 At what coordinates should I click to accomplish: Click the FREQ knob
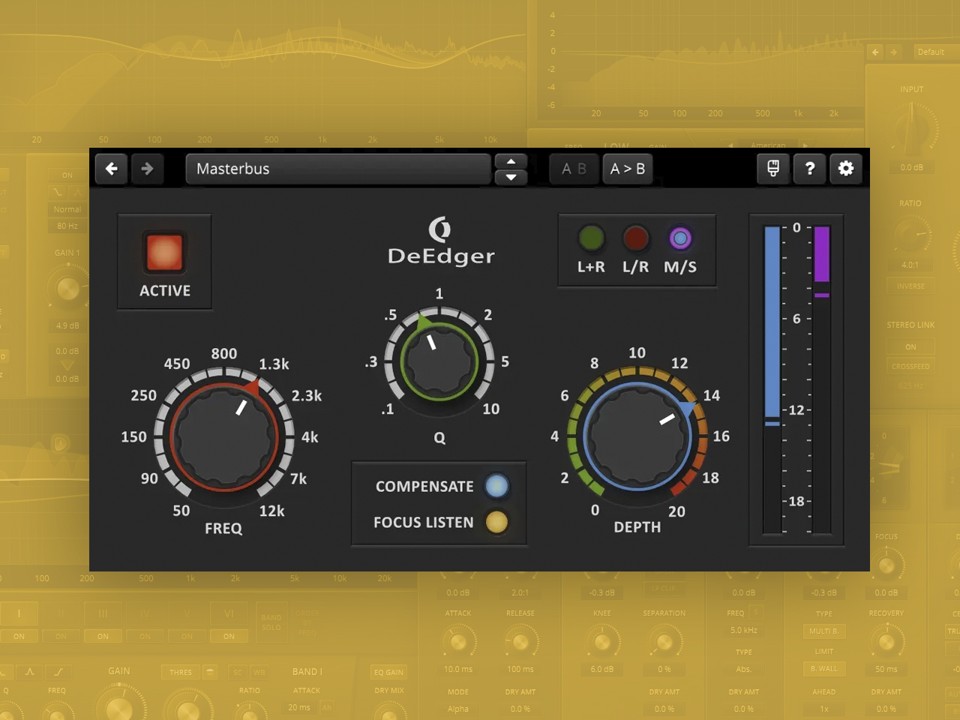tap(224, 437)
